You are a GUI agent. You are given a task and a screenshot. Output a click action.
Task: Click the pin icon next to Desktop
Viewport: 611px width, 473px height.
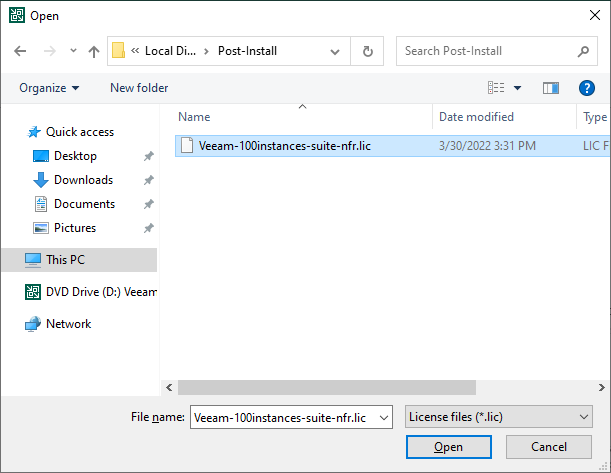(148, 156)
